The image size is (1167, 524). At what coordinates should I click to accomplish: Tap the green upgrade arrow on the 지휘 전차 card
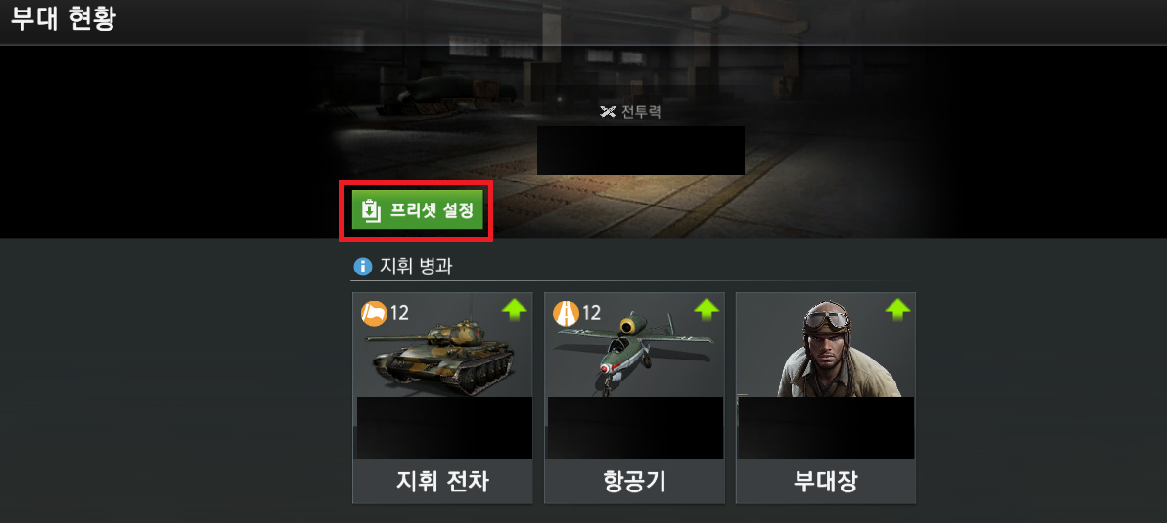(x=514, y=310)
